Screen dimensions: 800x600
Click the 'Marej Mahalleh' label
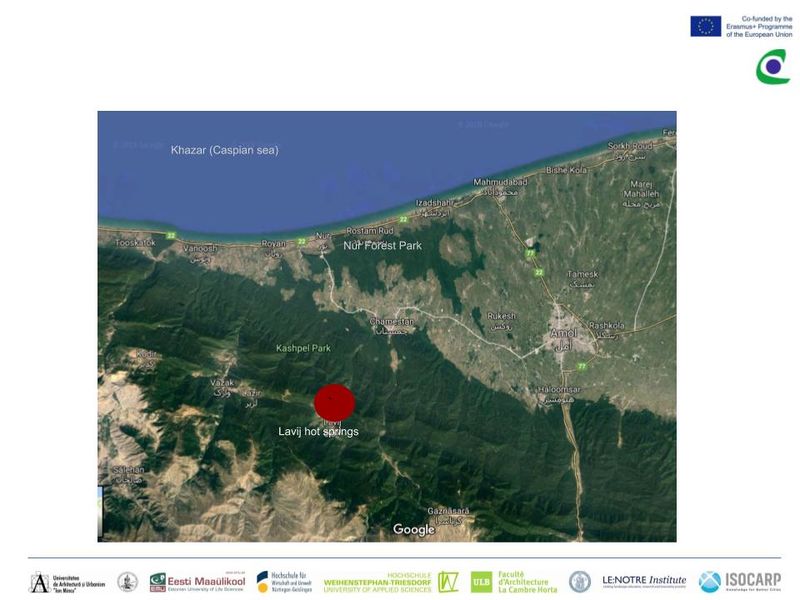tap(641, 189)
